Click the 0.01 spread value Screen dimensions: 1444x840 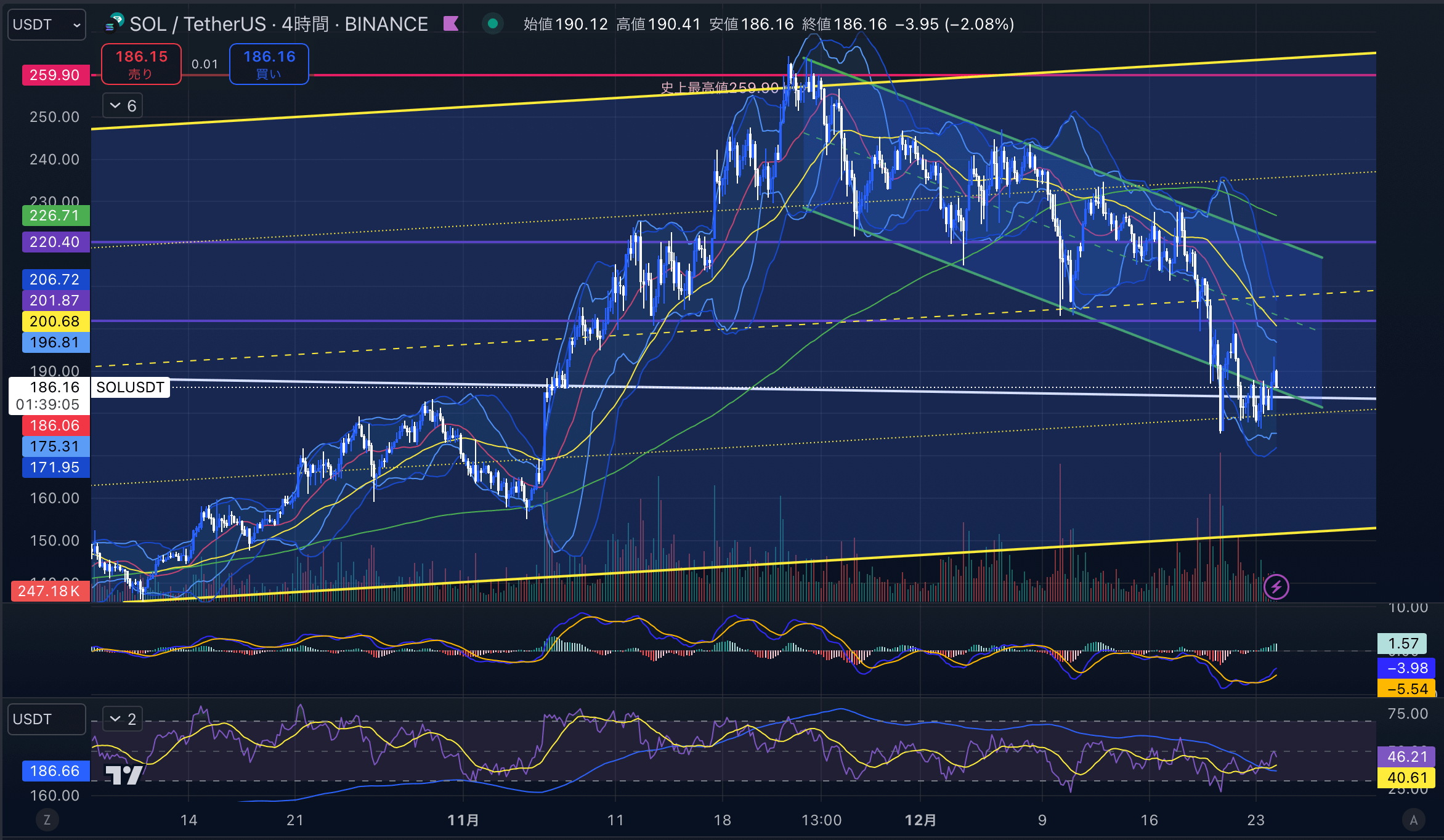205,64
